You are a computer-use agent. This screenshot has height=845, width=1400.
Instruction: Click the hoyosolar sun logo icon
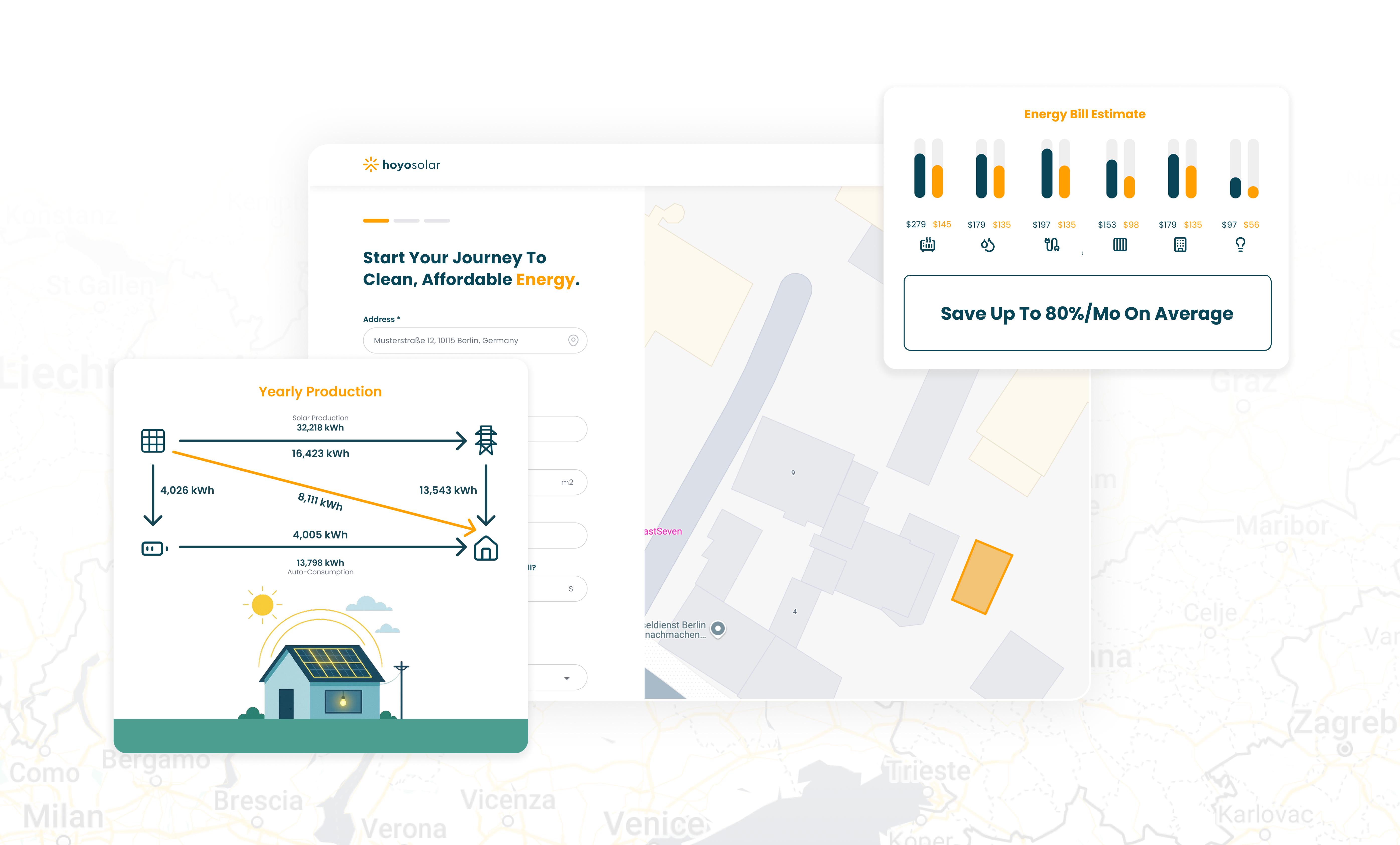371,165
